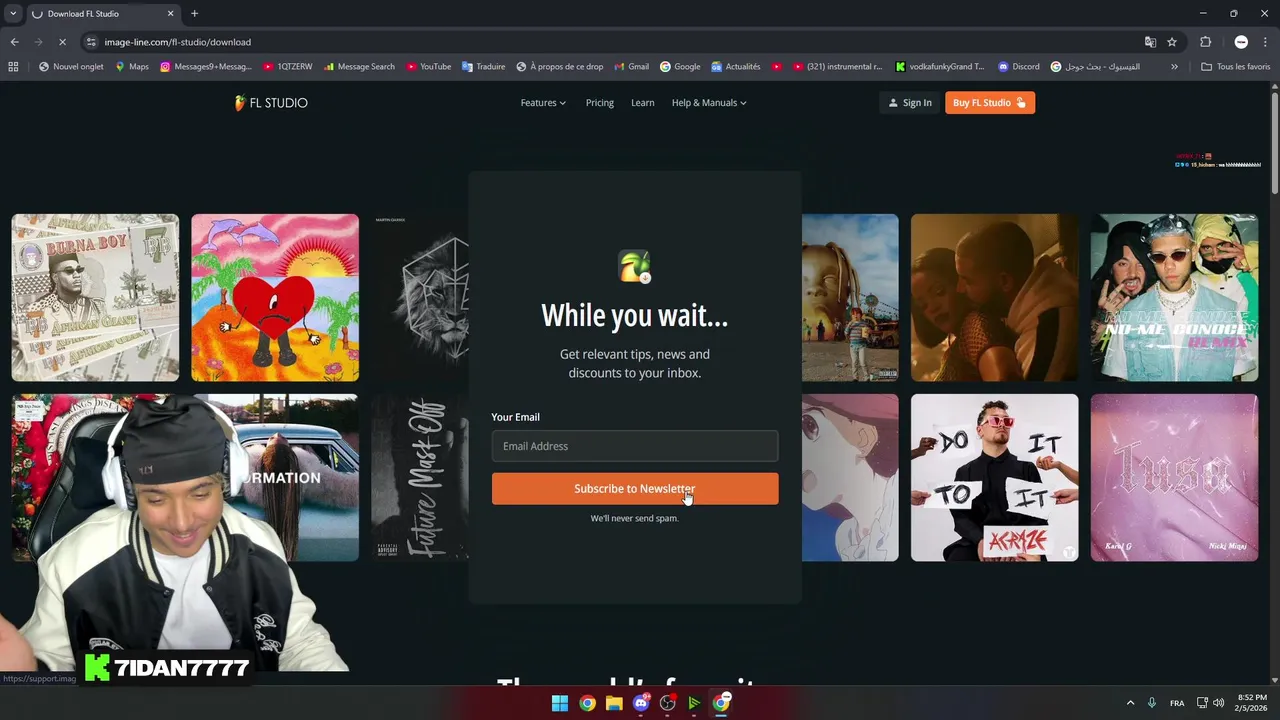
Task: Open File Explorer from taskbar
Action: tap(614, 703)
